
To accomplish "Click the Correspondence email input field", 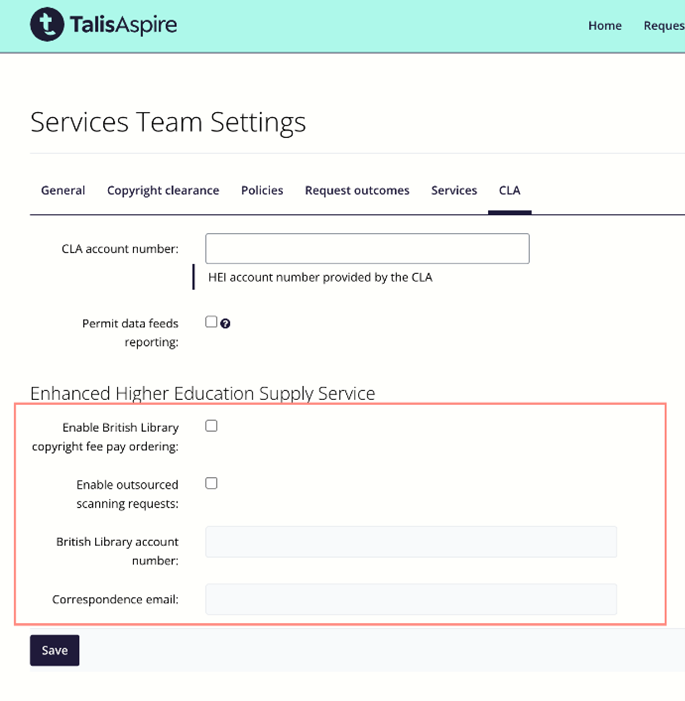I will 410,599.
